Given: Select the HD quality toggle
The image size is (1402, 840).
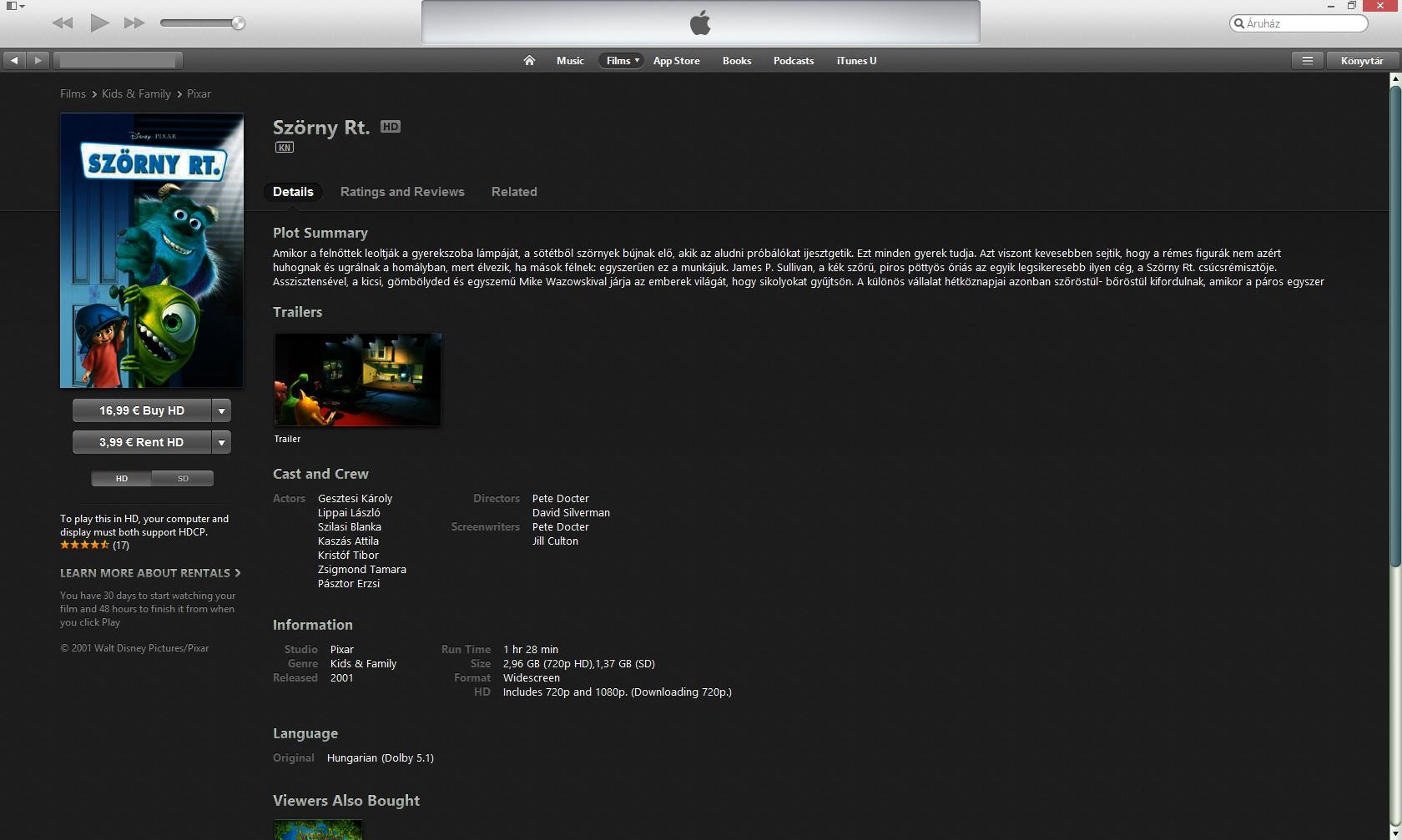Looking at the screenshot, I should [x=122, y=478].
